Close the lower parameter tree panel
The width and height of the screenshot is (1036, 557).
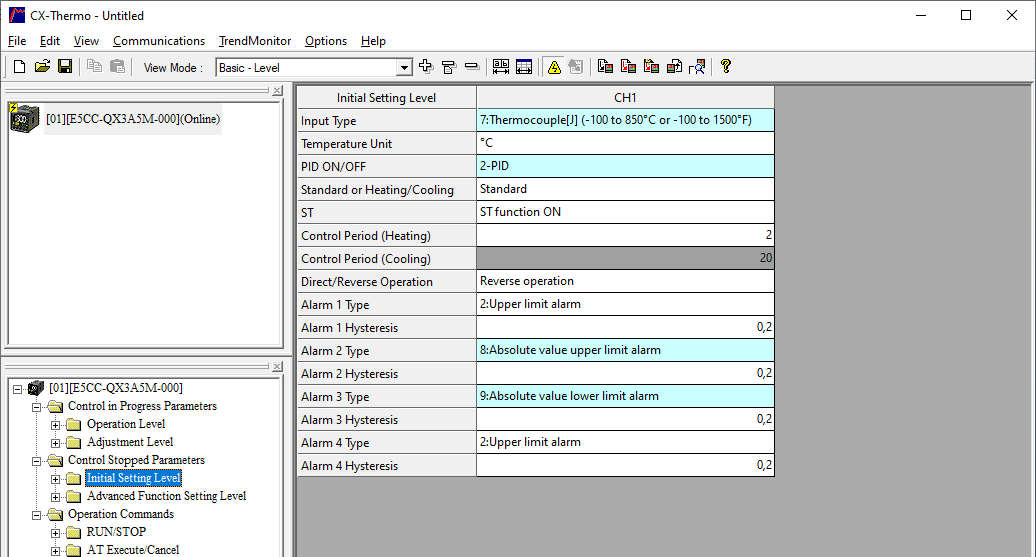[278, 367]
